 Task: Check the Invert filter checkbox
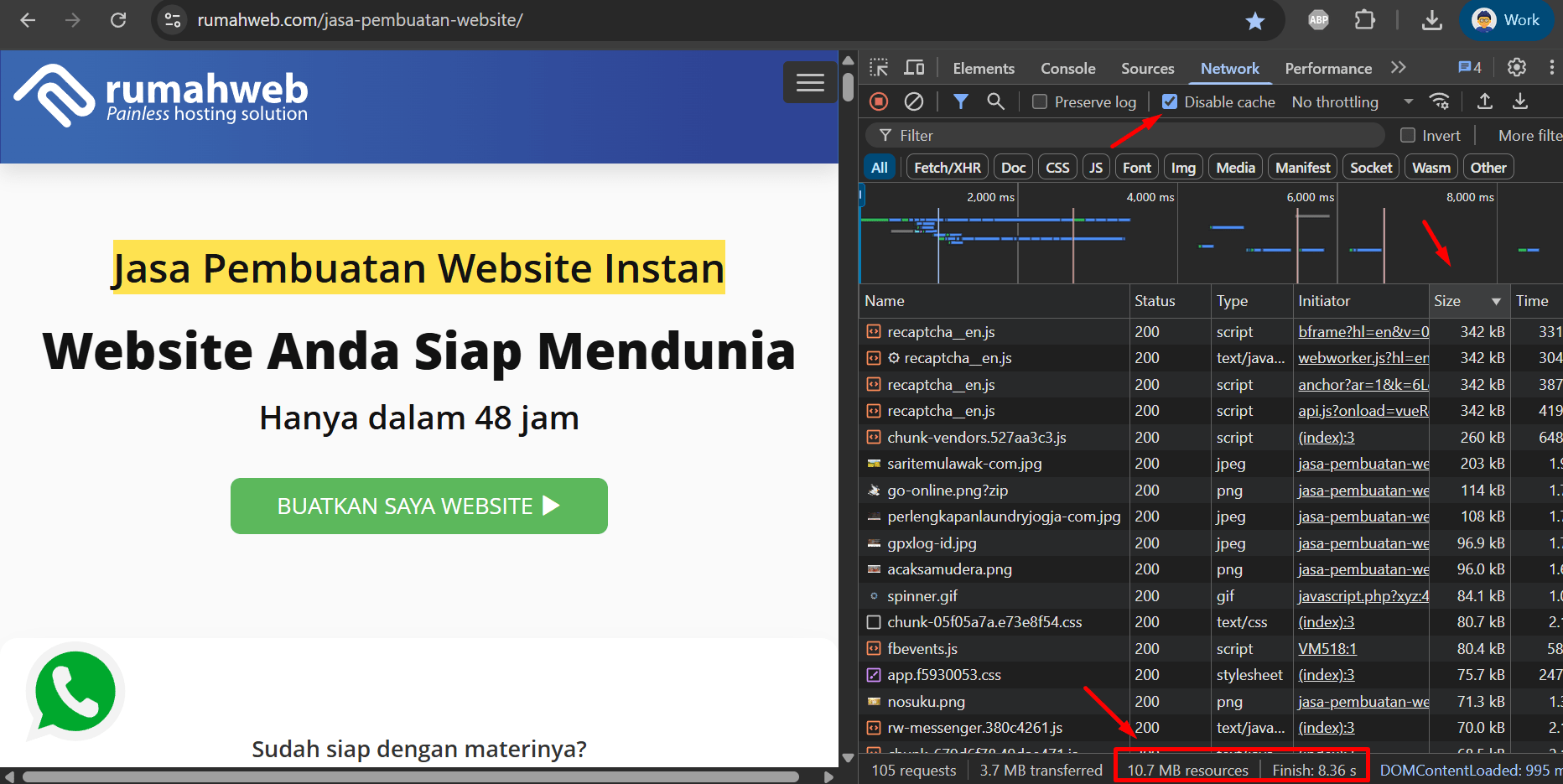(x=1408, y=135)
